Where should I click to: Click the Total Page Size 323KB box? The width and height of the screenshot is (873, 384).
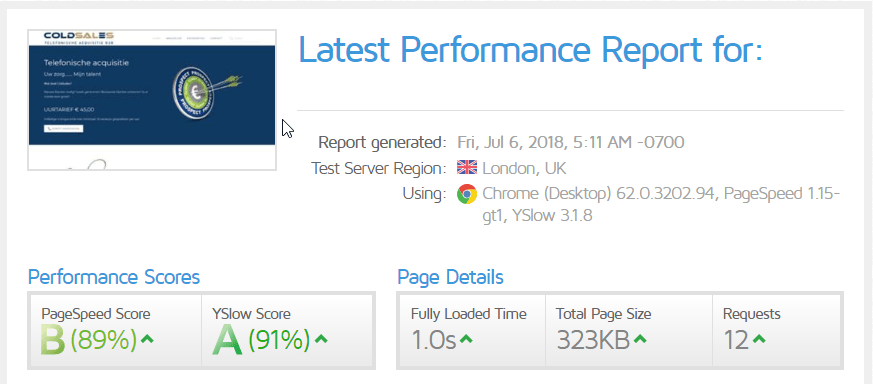(629, 331)
